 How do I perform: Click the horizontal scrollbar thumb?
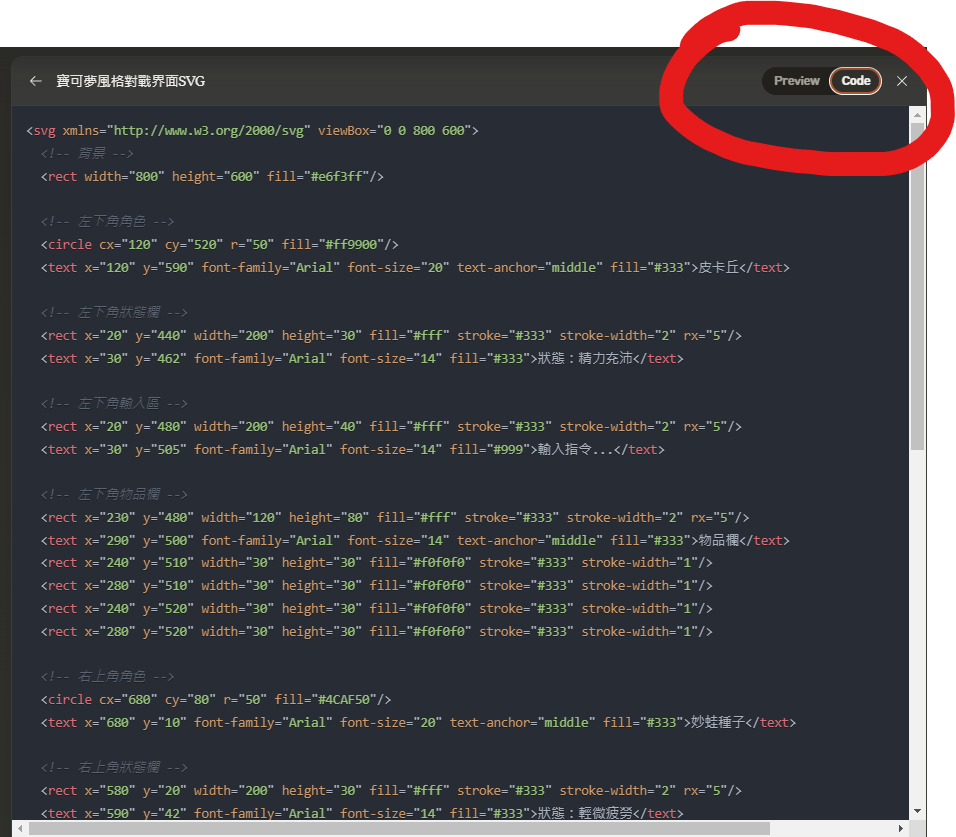399,828
